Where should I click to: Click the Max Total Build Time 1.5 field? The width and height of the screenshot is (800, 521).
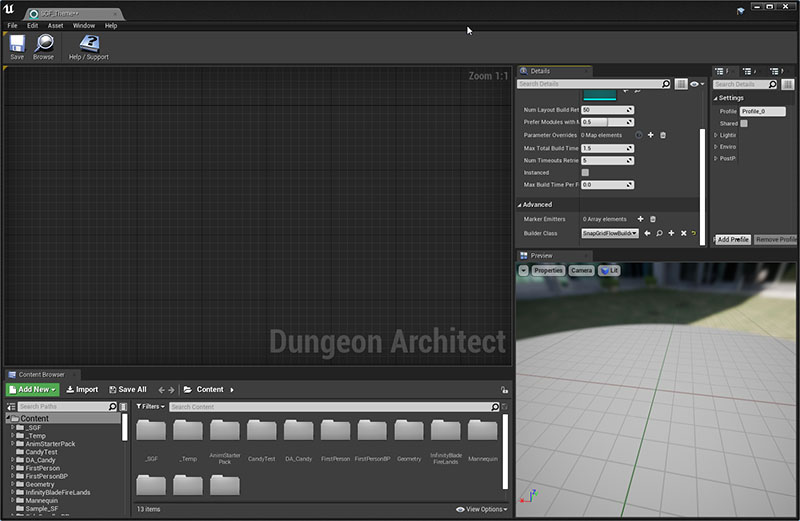coord(608,148)
